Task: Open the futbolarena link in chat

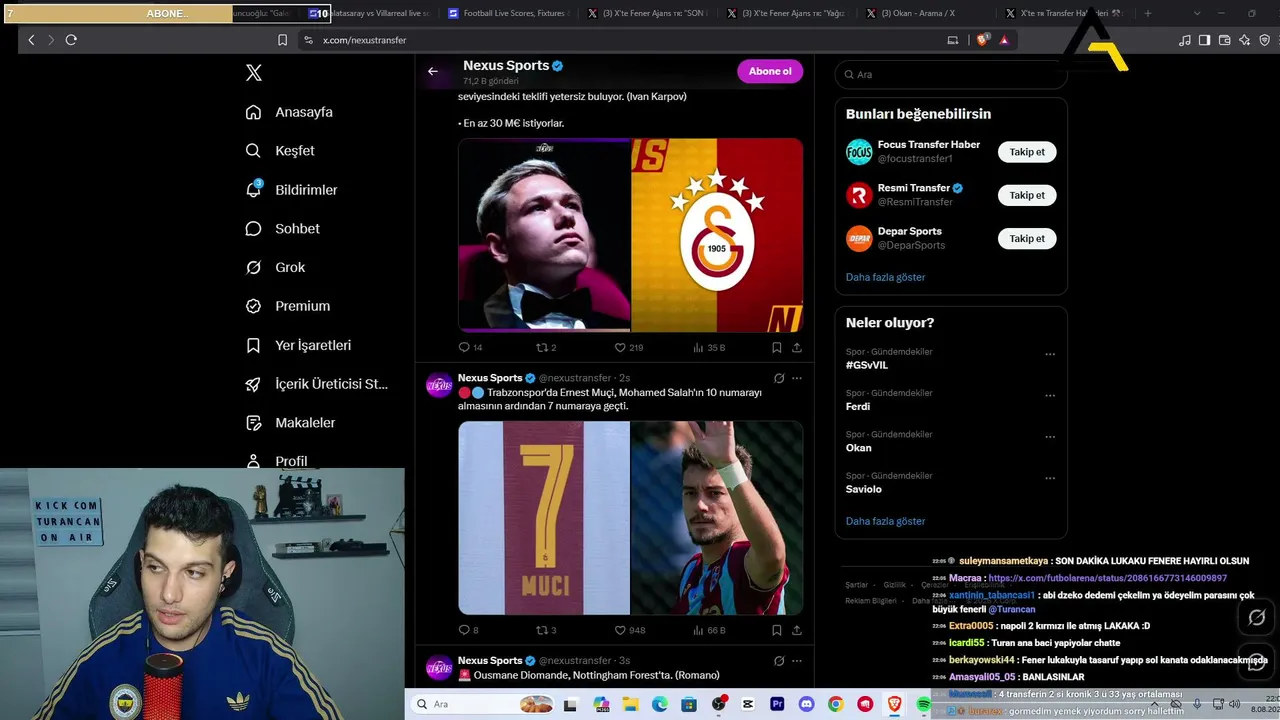Action: coord(1107,578)
